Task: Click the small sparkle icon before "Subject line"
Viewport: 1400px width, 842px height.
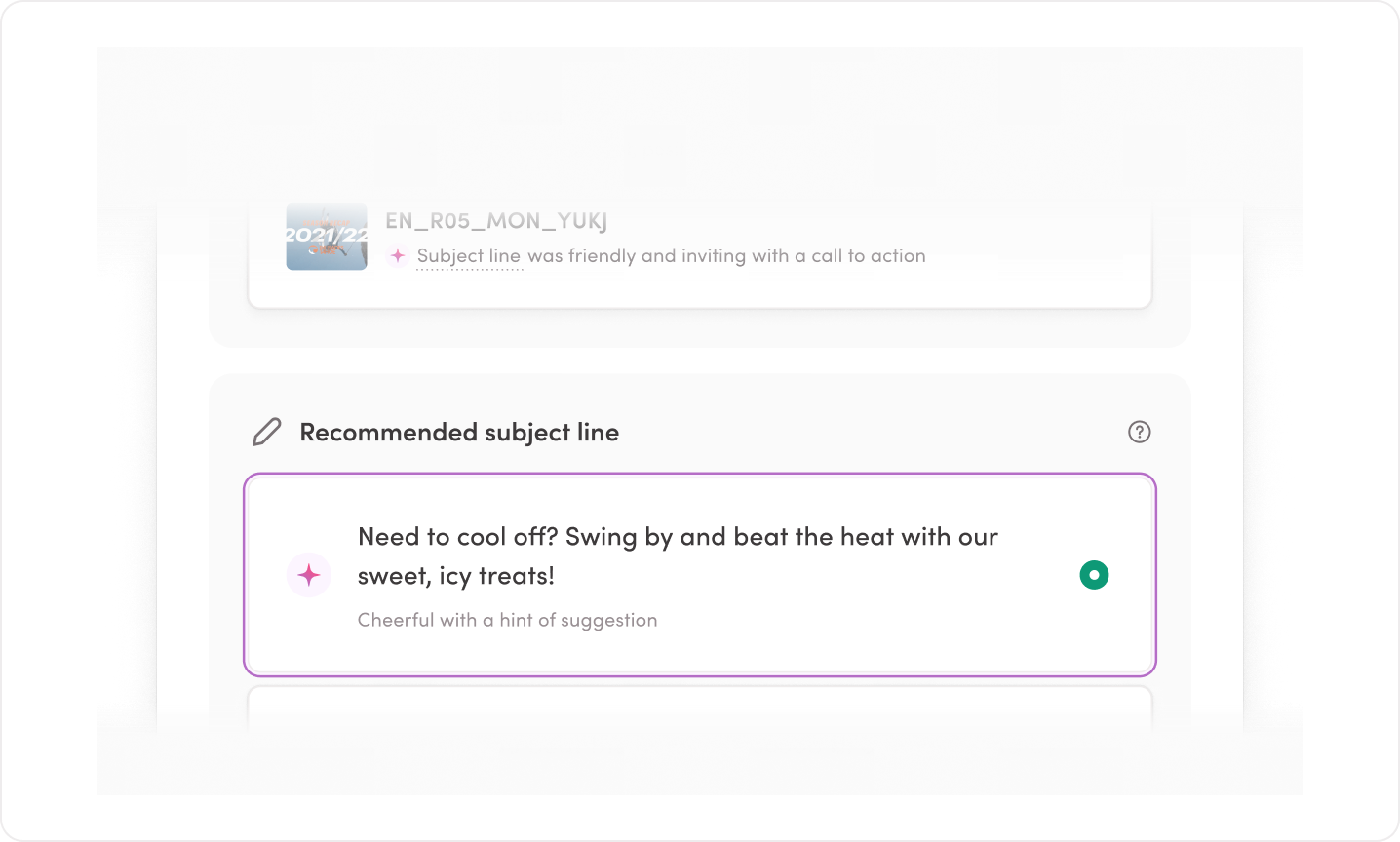Action: point(397,255)
